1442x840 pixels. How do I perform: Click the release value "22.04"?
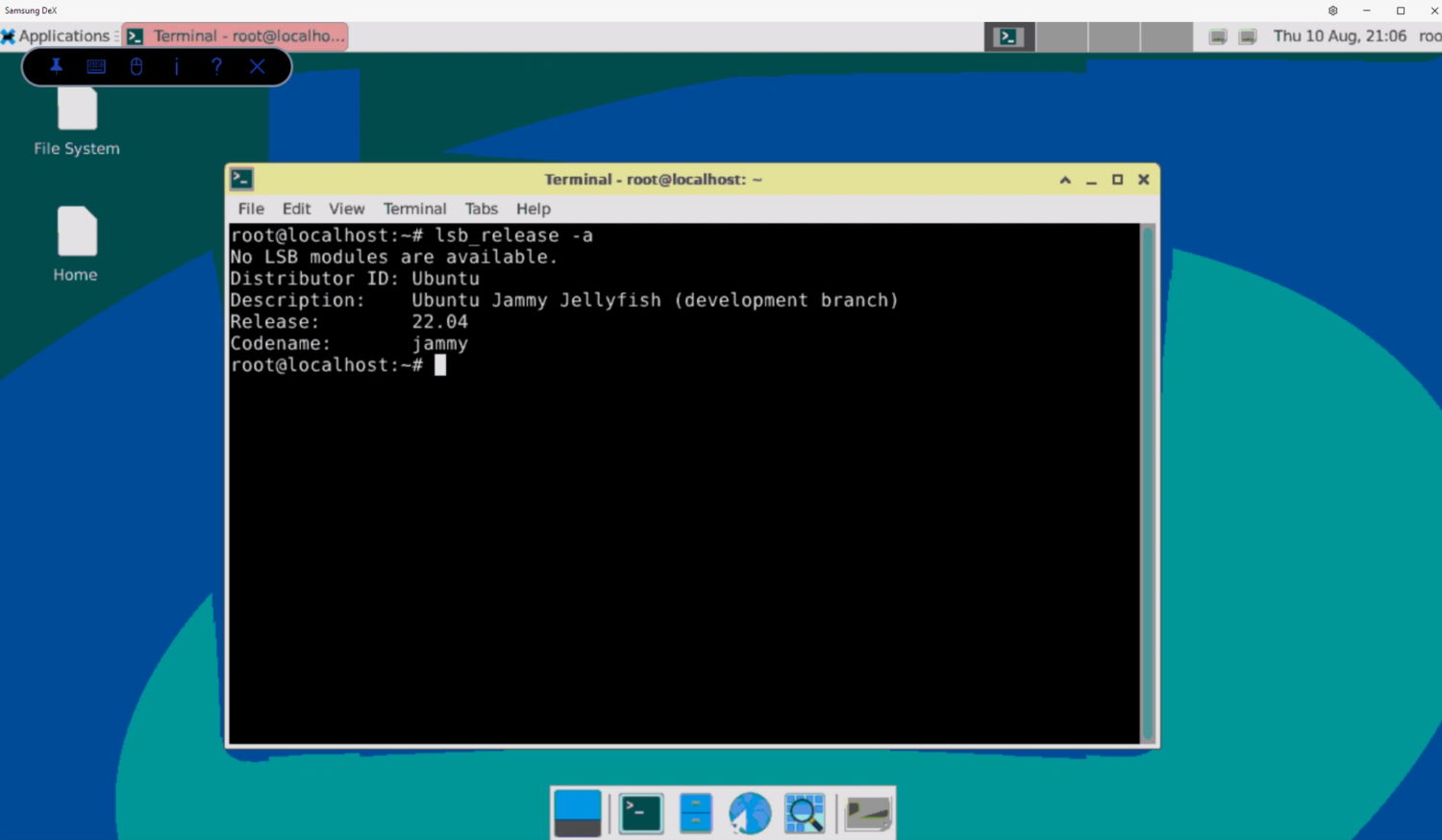pos(439,322)
